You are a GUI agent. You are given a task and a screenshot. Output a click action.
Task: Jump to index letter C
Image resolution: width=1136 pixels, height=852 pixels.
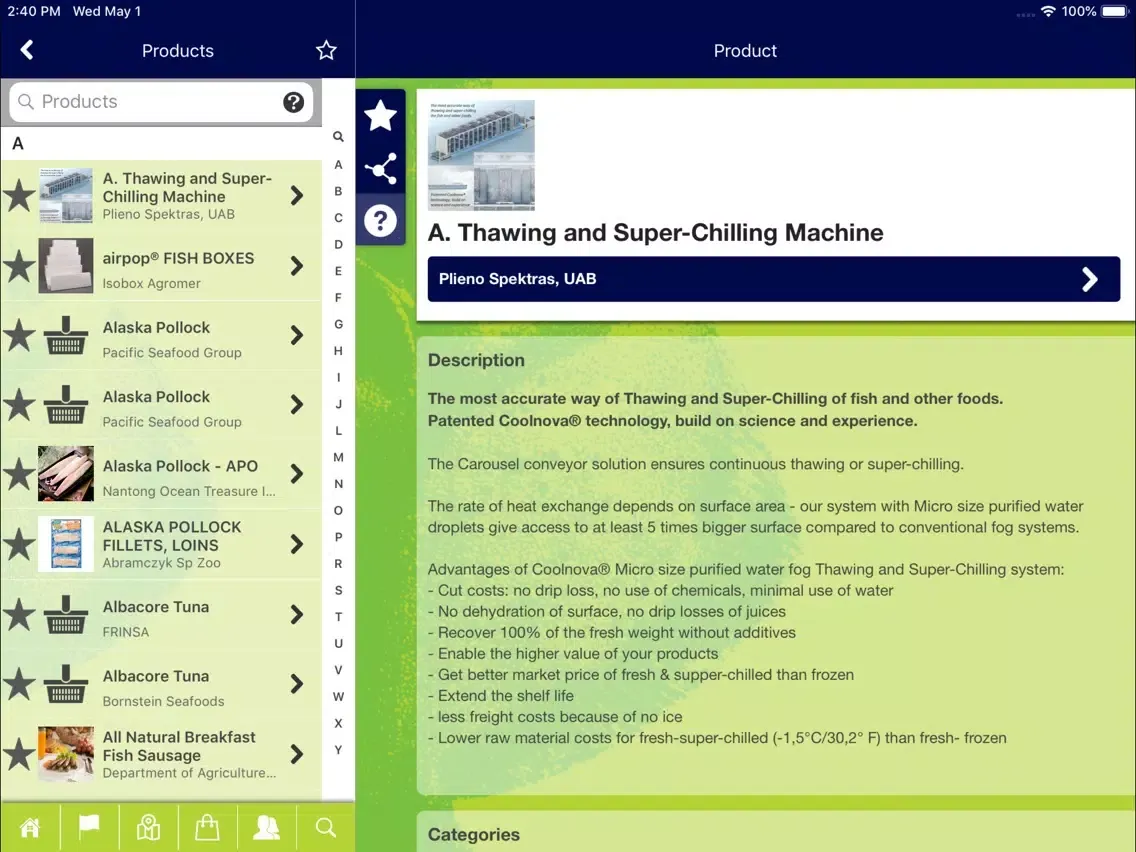[338, 218]
